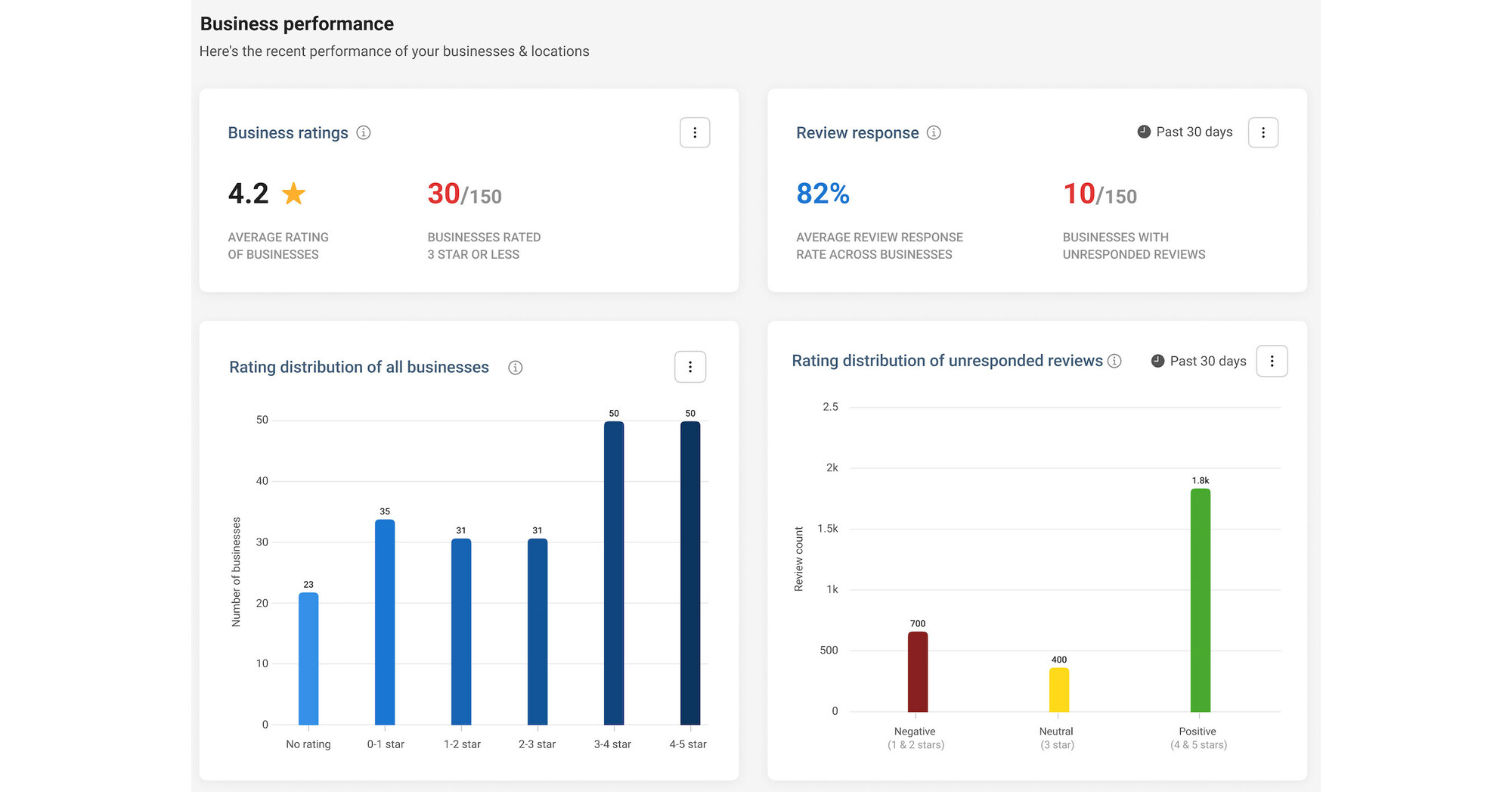Open the Business ratings card kebab menu
1512x792 pixels.
pos(694,132)
